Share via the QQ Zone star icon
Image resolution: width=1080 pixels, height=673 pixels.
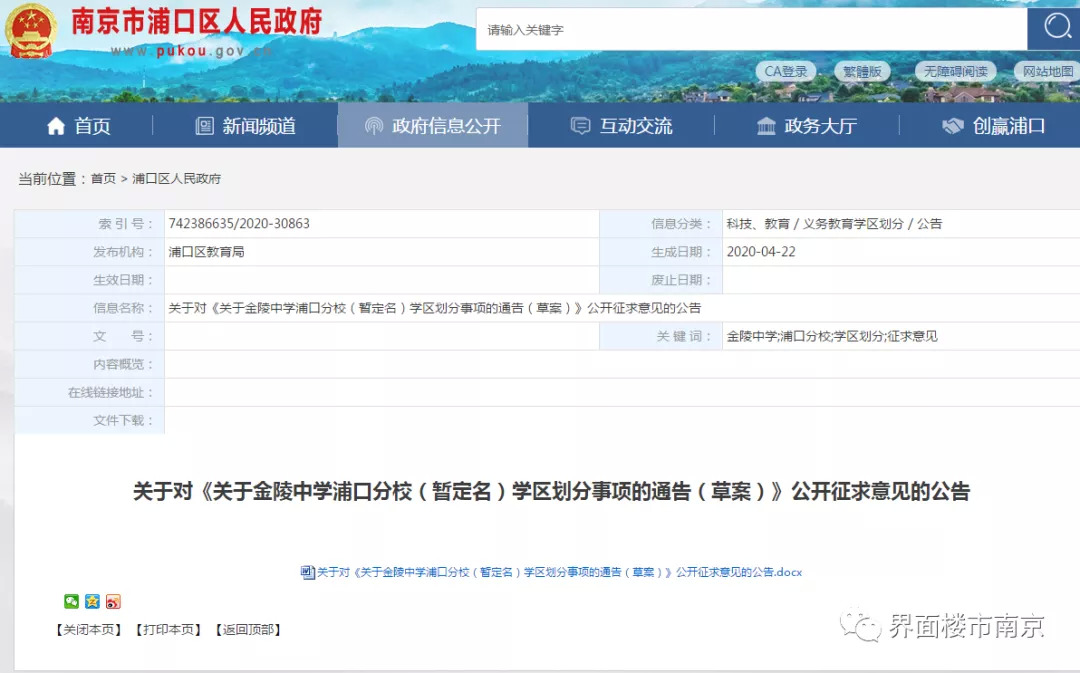92,601
